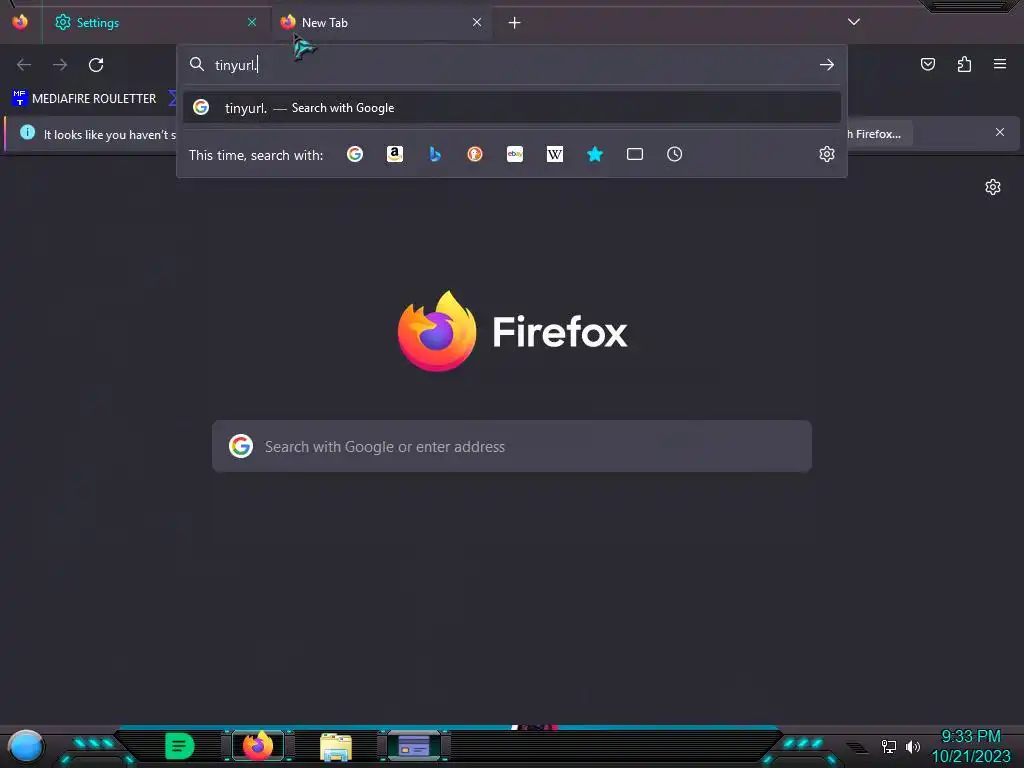This screenshot has width=1024, height=768.
Task: Open search settings gear in dropdown
Action: pos(827,154)
